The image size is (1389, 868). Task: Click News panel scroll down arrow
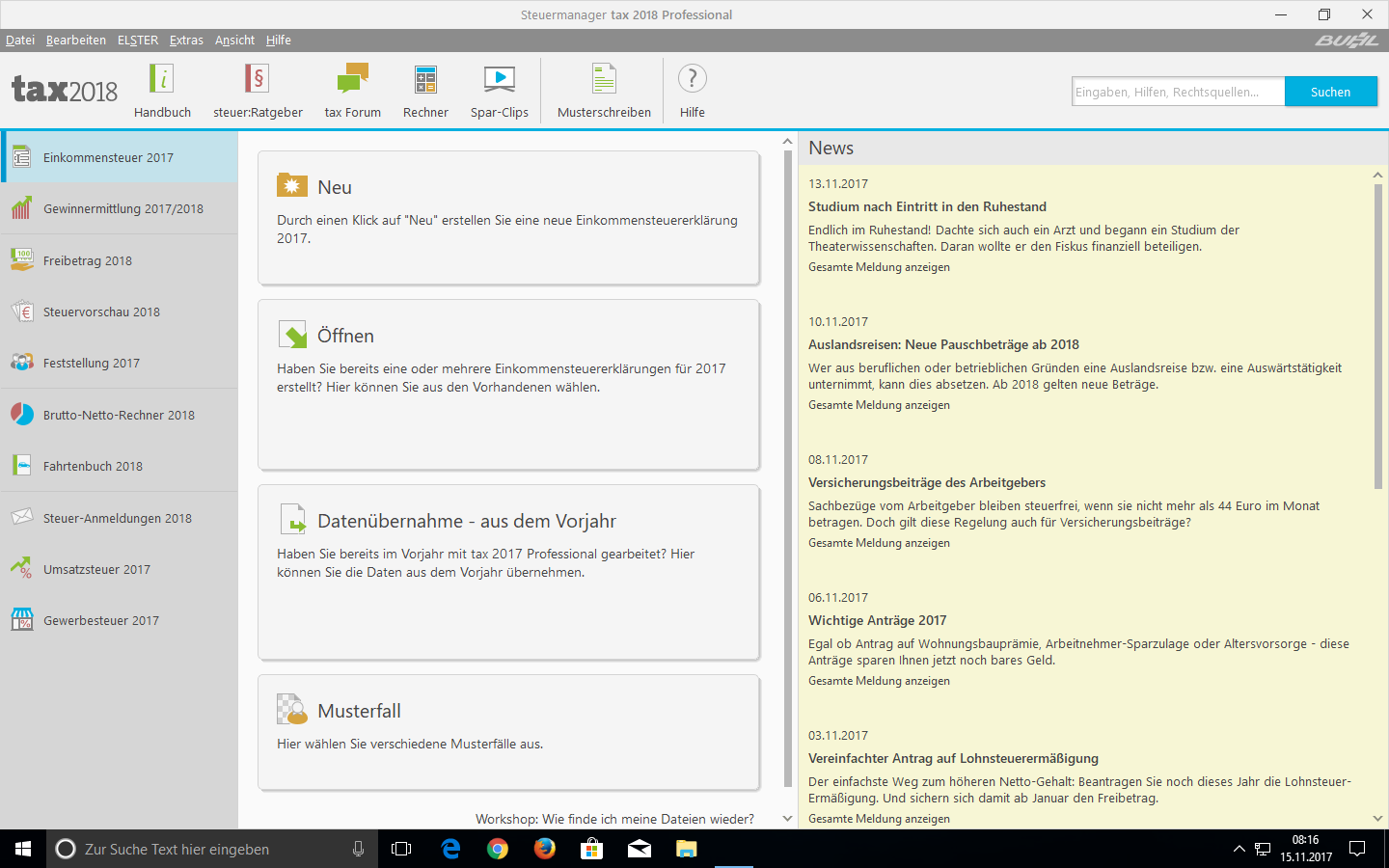click(x=1377, y=819)
